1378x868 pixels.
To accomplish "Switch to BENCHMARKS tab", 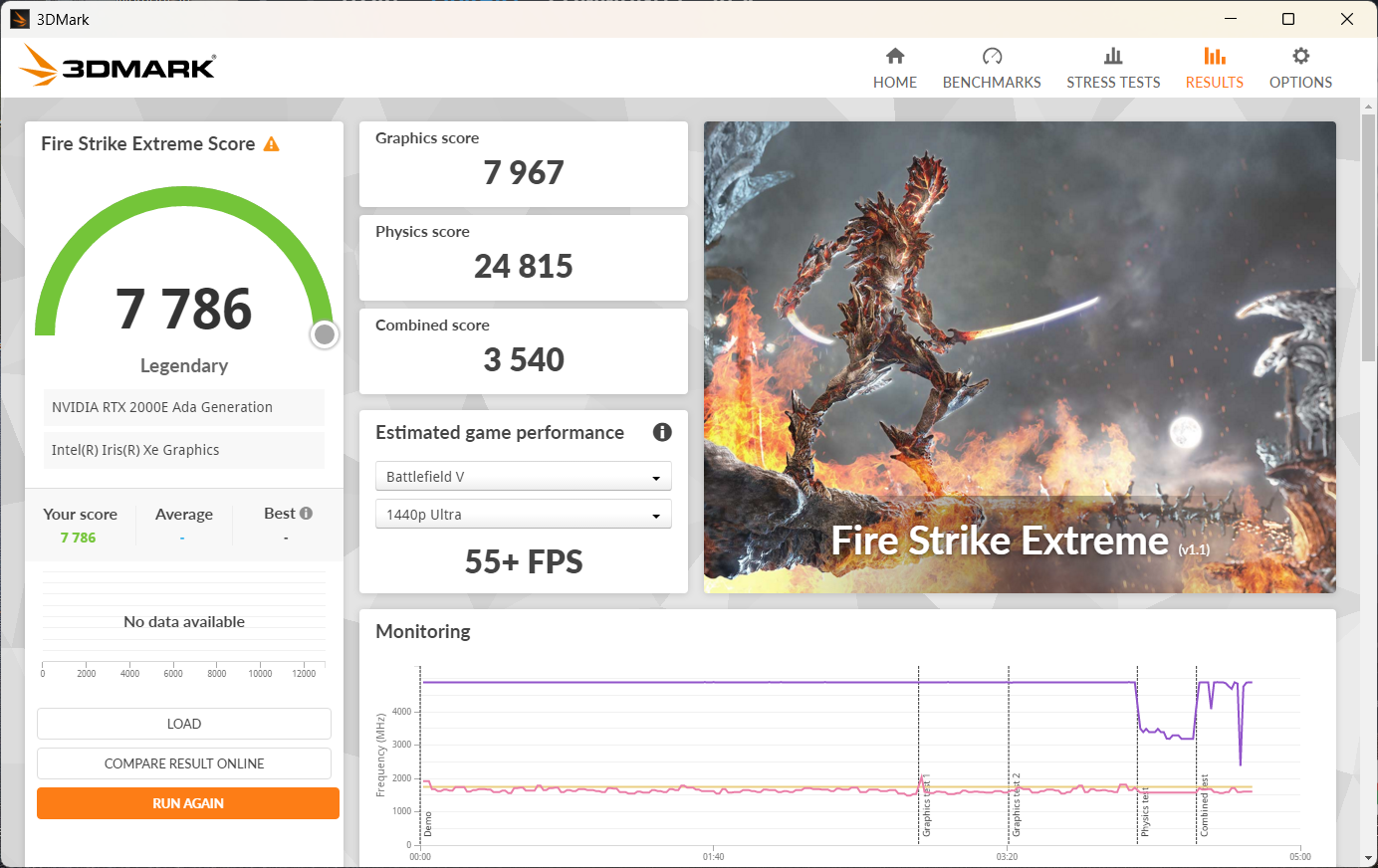I will coord(992,69).
